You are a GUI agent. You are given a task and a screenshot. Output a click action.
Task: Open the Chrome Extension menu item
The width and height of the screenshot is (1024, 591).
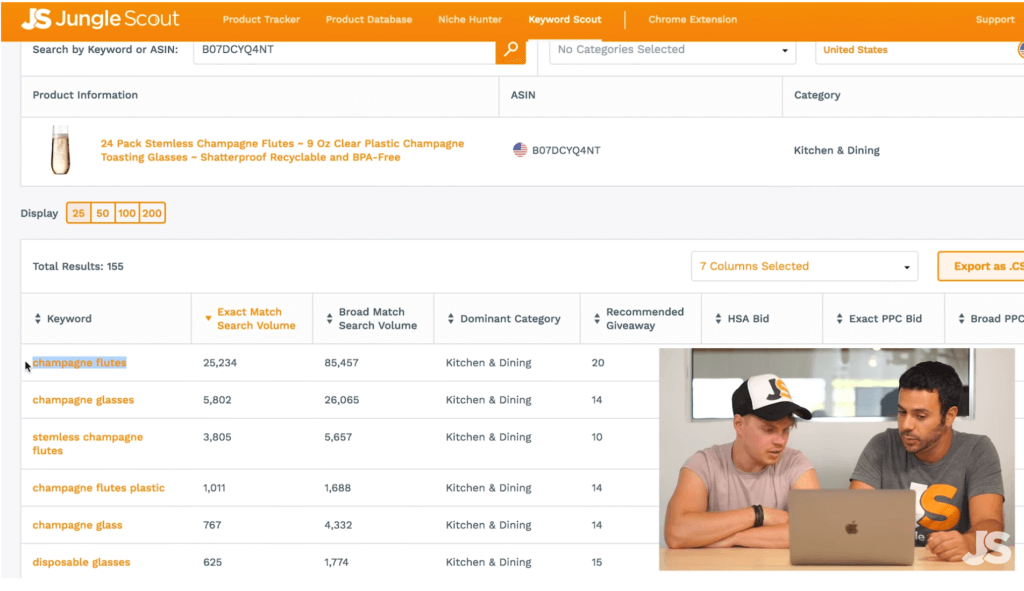(692, 20)
